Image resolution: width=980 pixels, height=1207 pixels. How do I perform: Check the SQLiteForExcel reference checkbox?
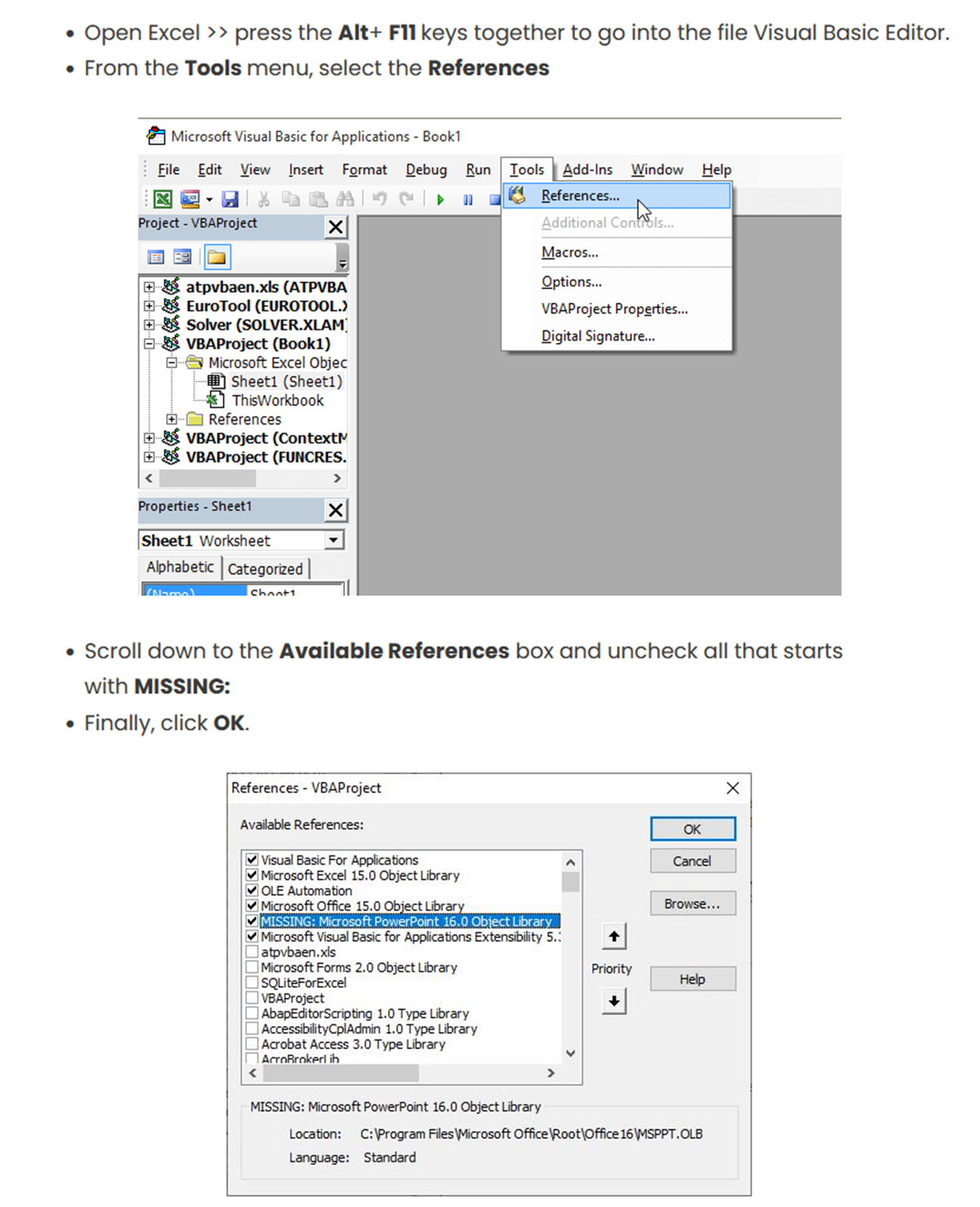252,983
